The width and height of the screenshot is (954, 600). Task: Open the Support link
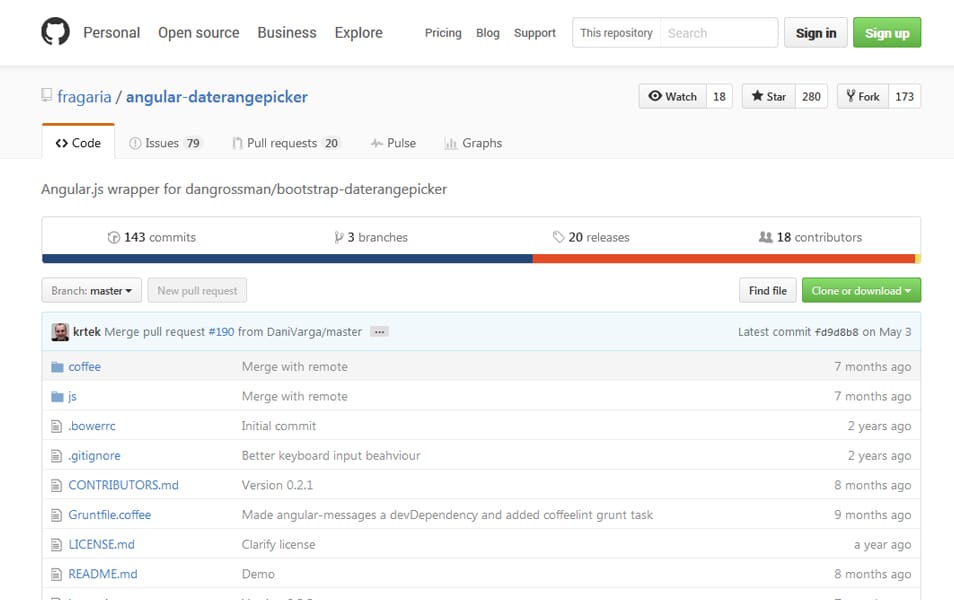[535, 33]
